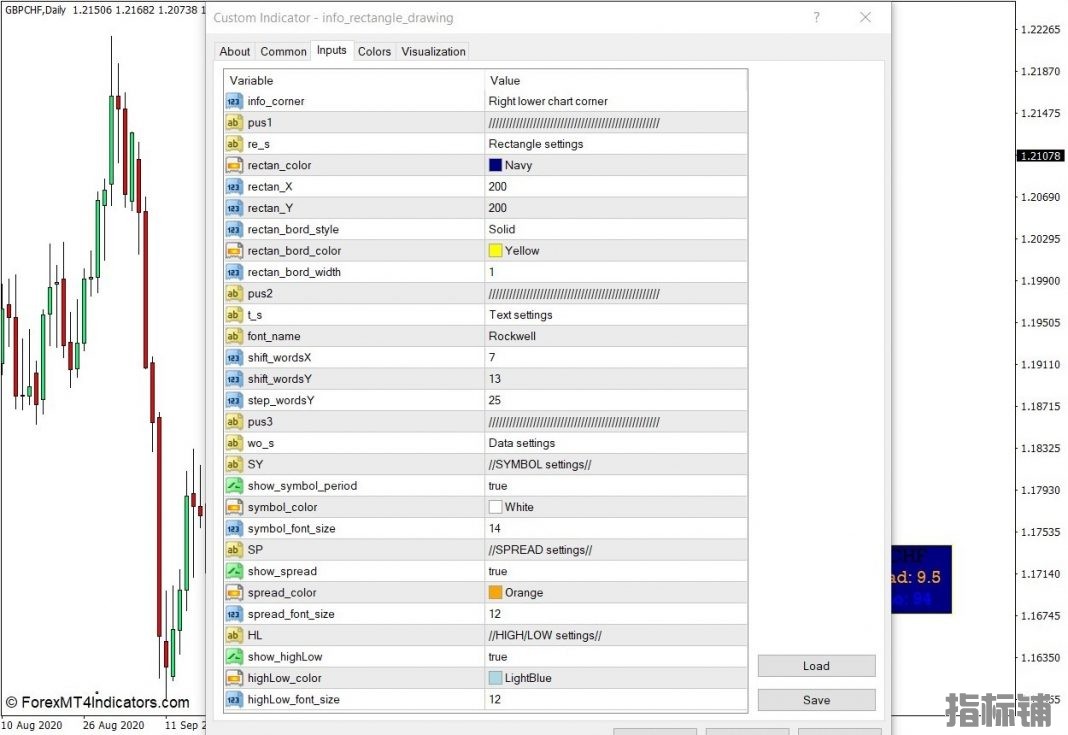
Task: Click the show_symbol_period boolean icon
Action: click(234, 486)
